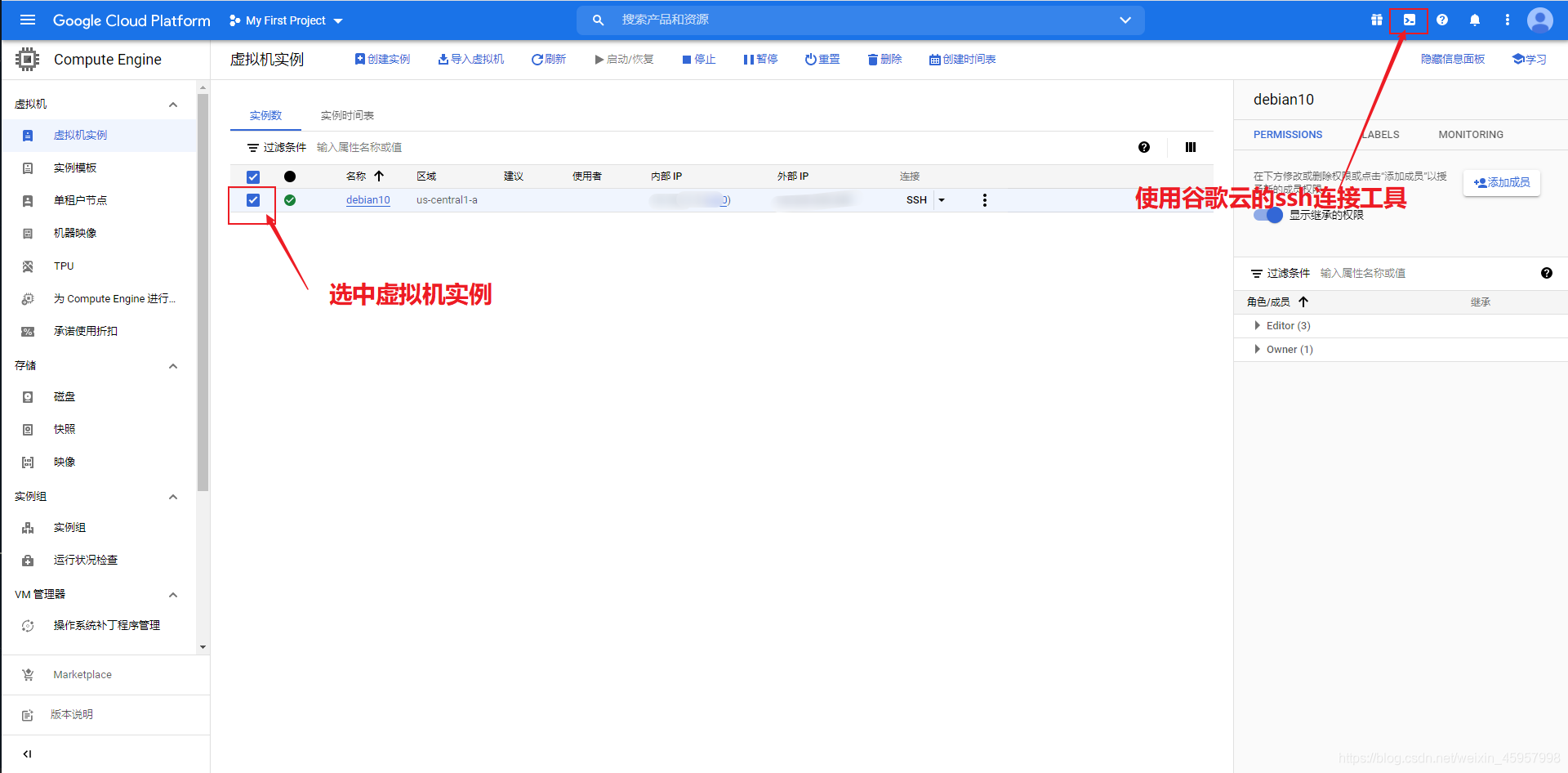The image size is (1568, 773).
Task: Collapse the 实例组 sidebar section
Action: [173, 496]
